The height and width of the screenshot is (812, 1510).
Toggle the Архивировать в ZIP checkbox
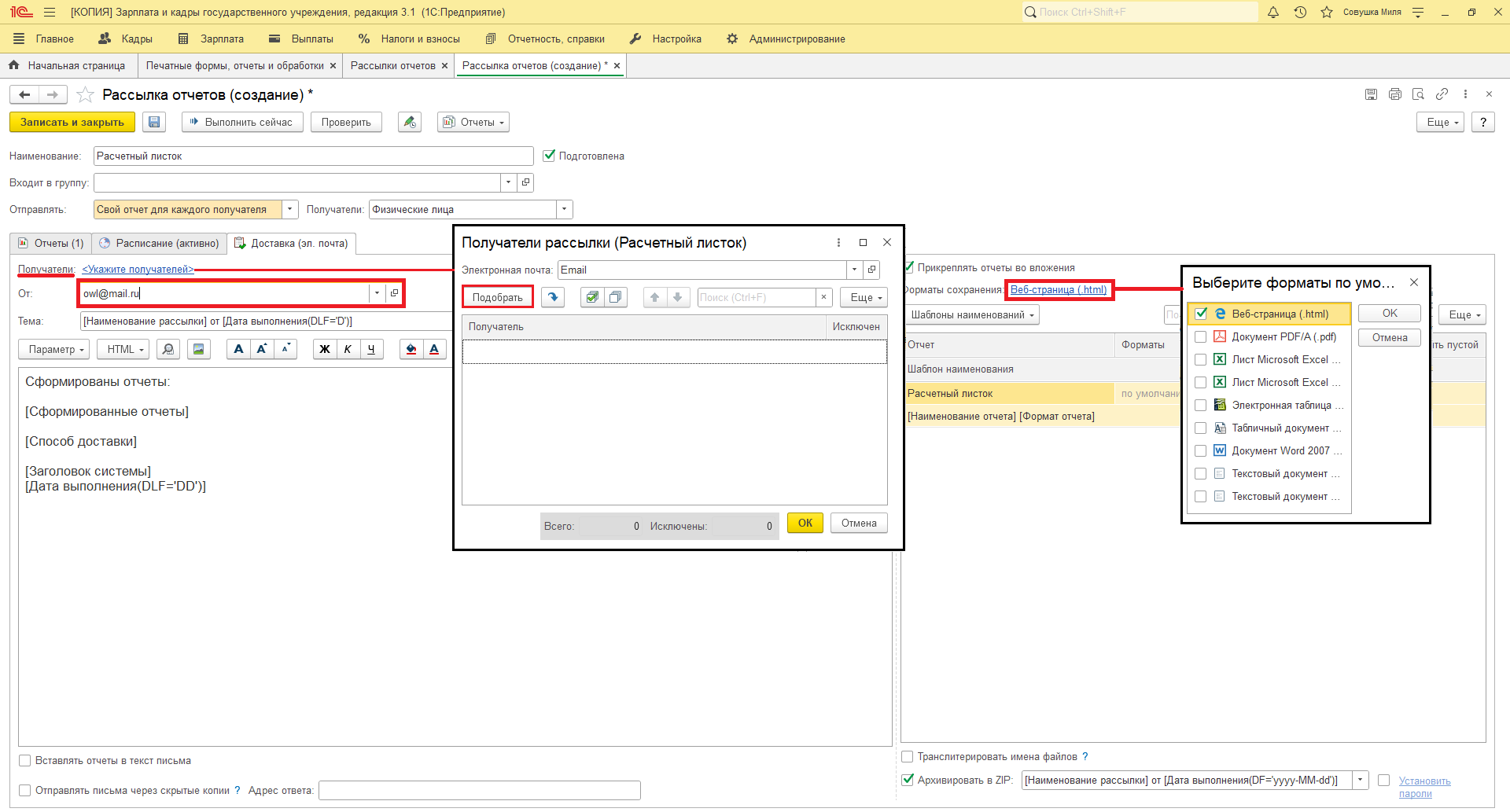(907, 780)
